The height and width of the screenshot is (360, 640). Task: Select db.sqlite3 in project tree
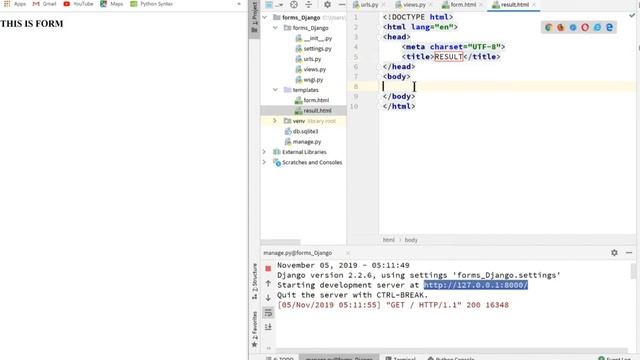pos(301,131)
